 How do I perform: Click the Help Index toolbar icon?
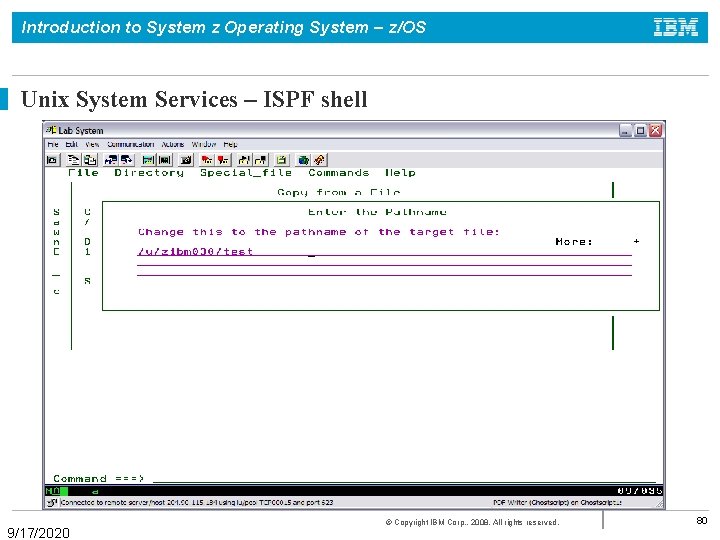pos(319,160)
